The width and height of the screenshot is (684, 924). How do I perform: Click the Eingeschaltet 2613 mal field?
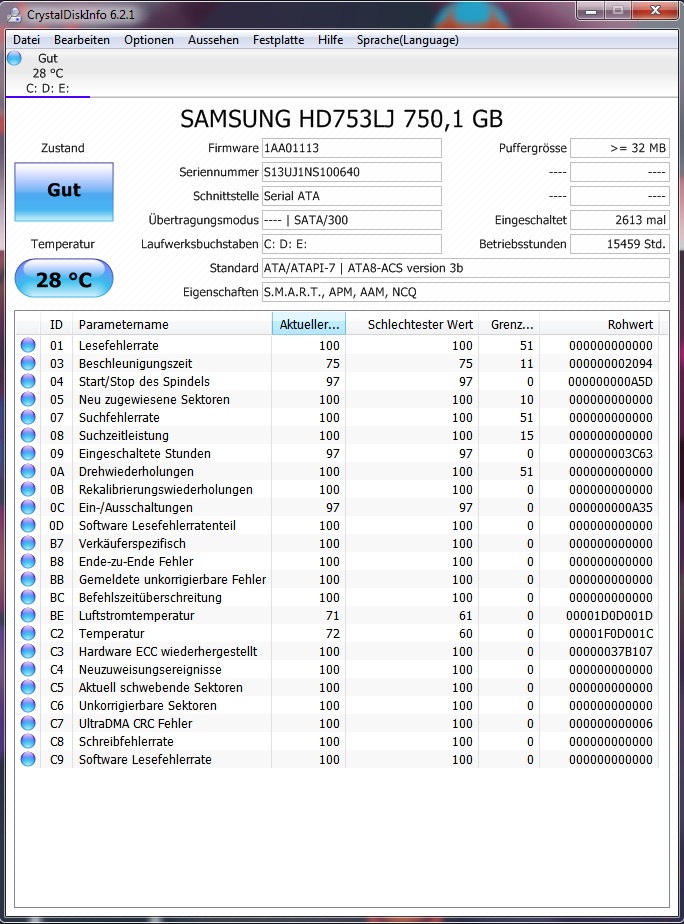[620, 220]
